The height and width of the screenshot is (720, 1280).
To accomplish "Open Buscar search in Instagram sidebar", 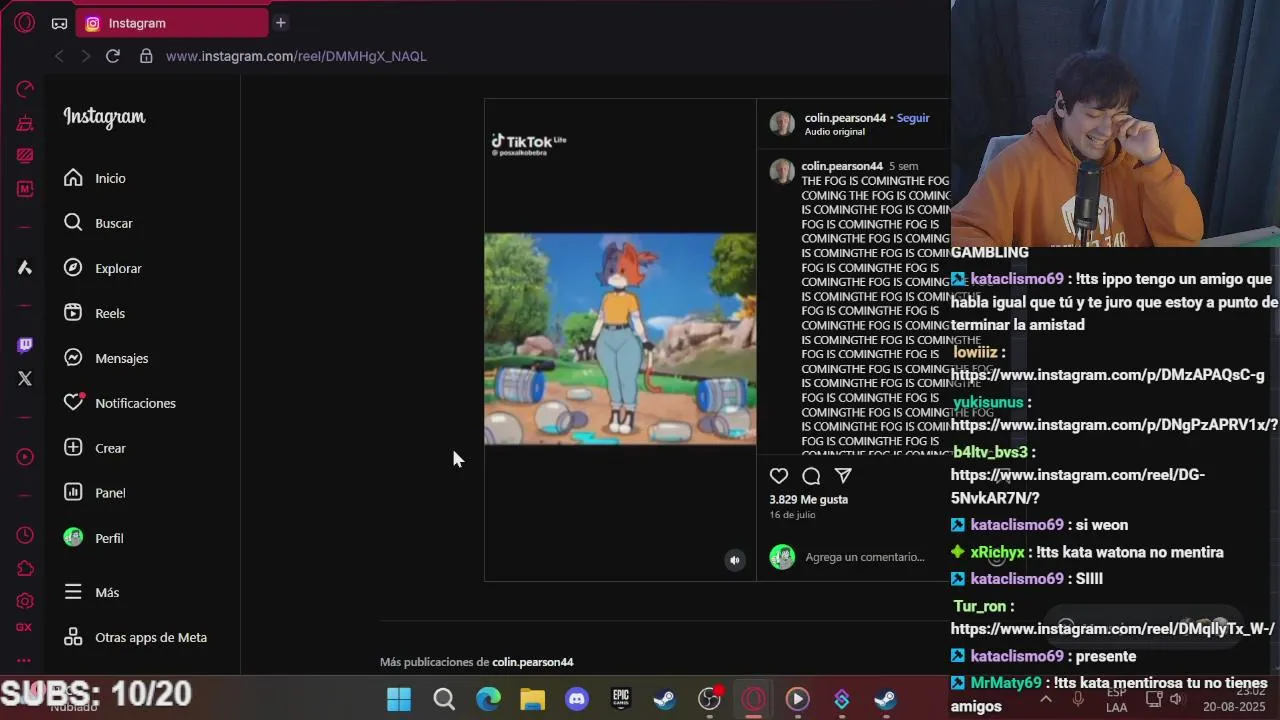I will point(98,223).
